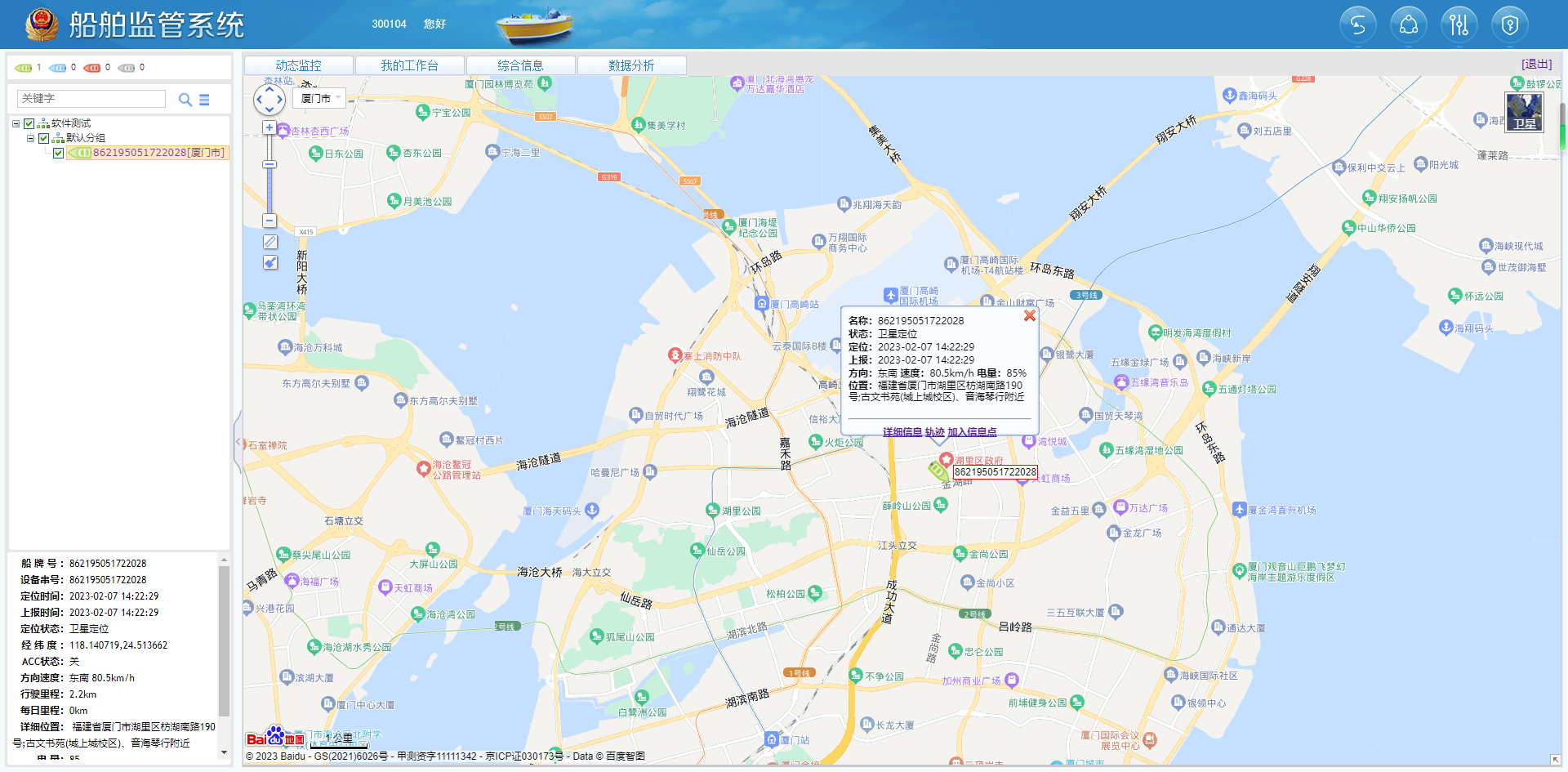This screenshot has width=1568, height=772.
Task: Close the vessel info popup
Action: point(1029,315)
